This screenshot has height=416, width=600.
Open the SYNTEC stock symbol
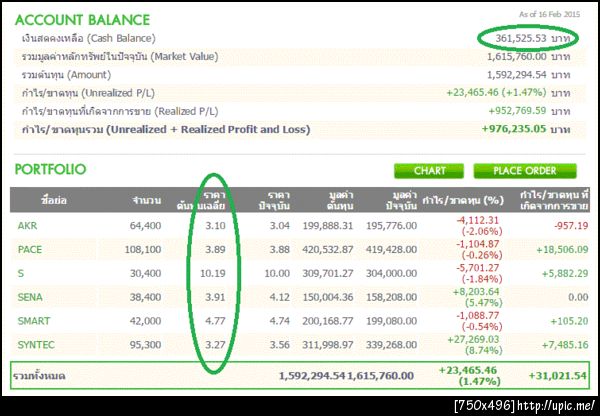36,344
